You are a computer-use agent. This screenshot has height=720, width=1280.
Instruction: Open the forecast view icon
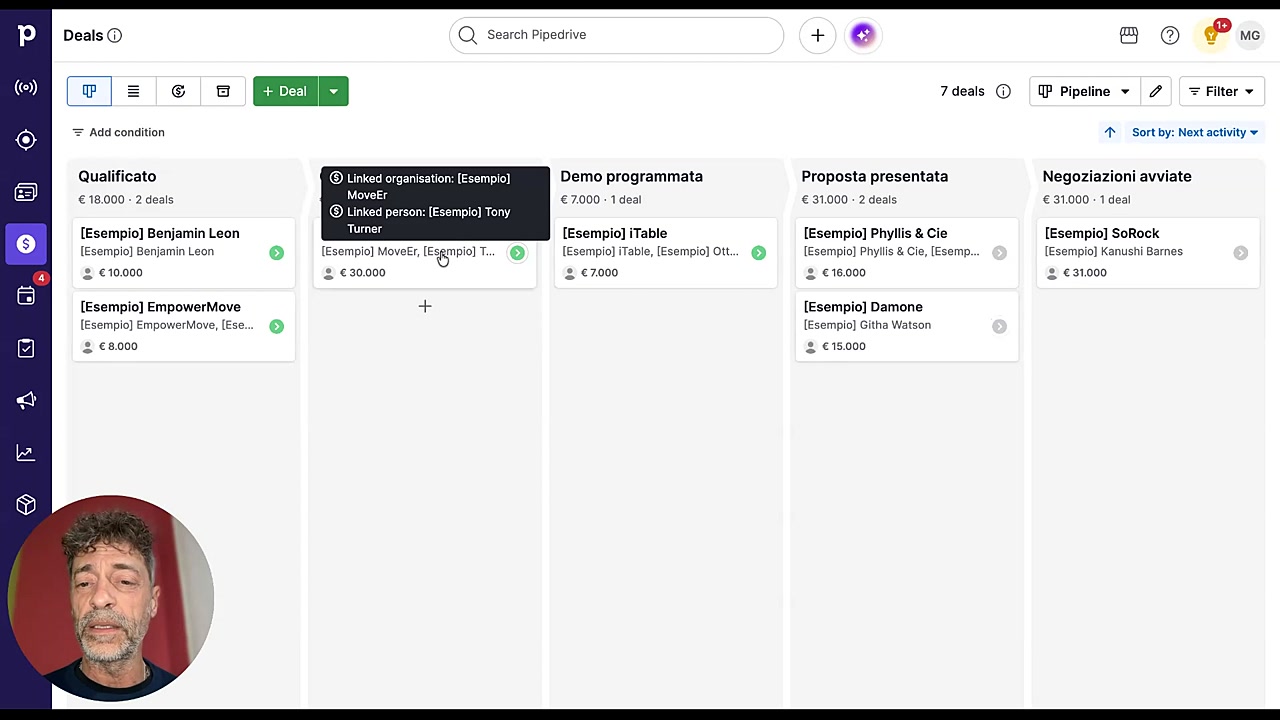[x=178, y=91]
